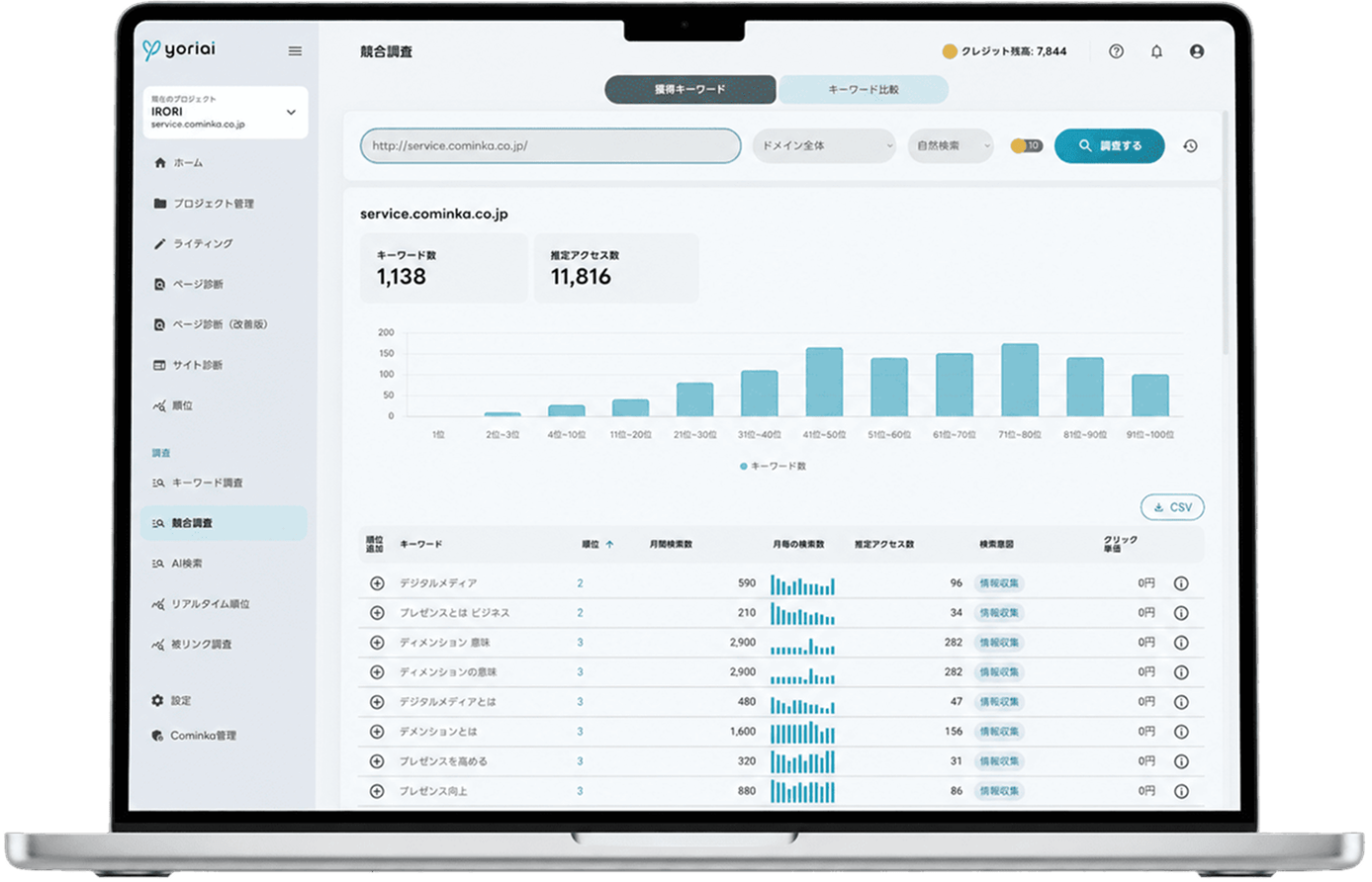1372x882 pixels.
Task: Download results with CSV button
Action: 1172,507
